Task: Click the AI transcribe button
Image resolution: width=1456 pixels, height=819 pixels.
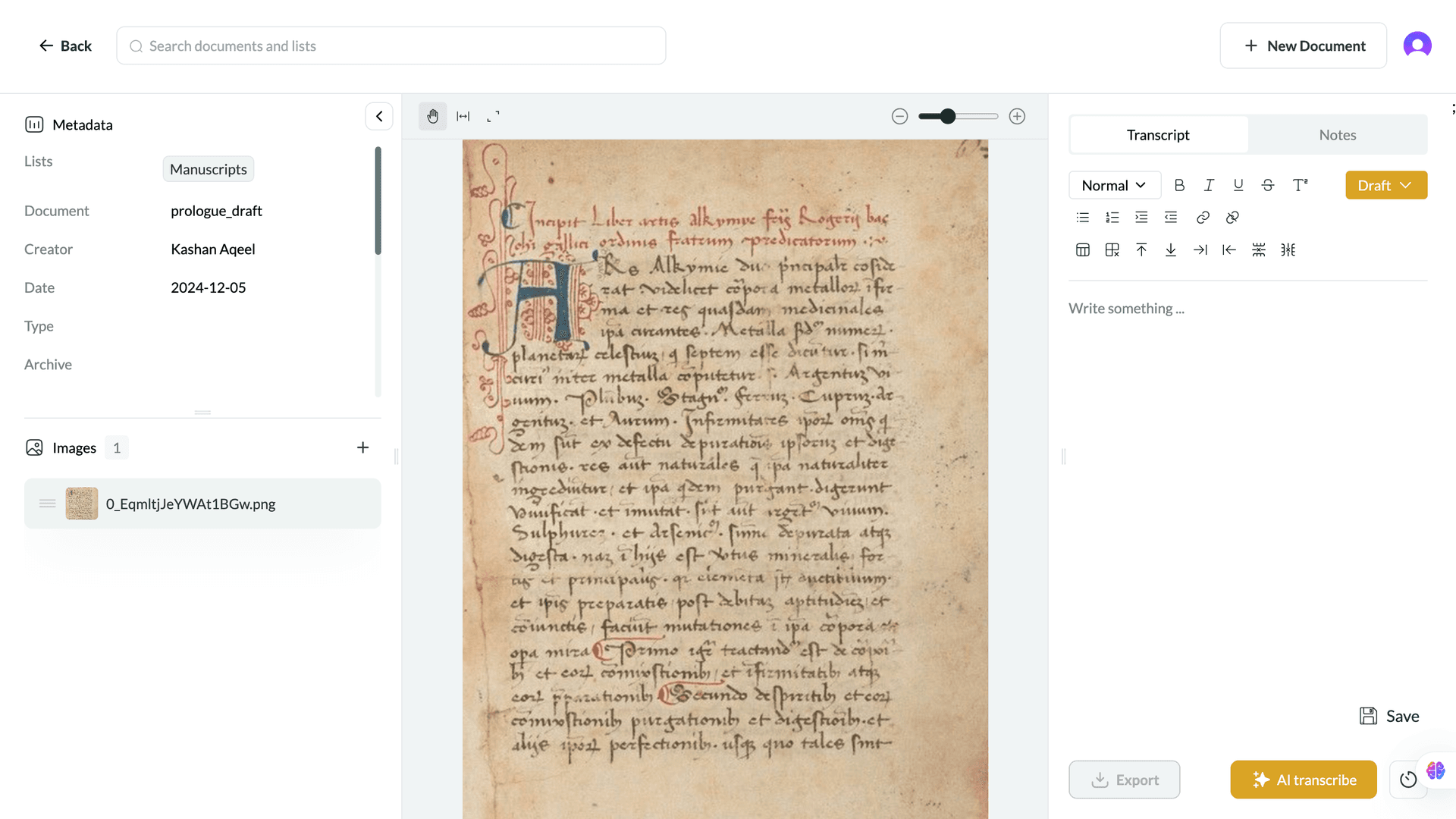Action: (1303, 780)
